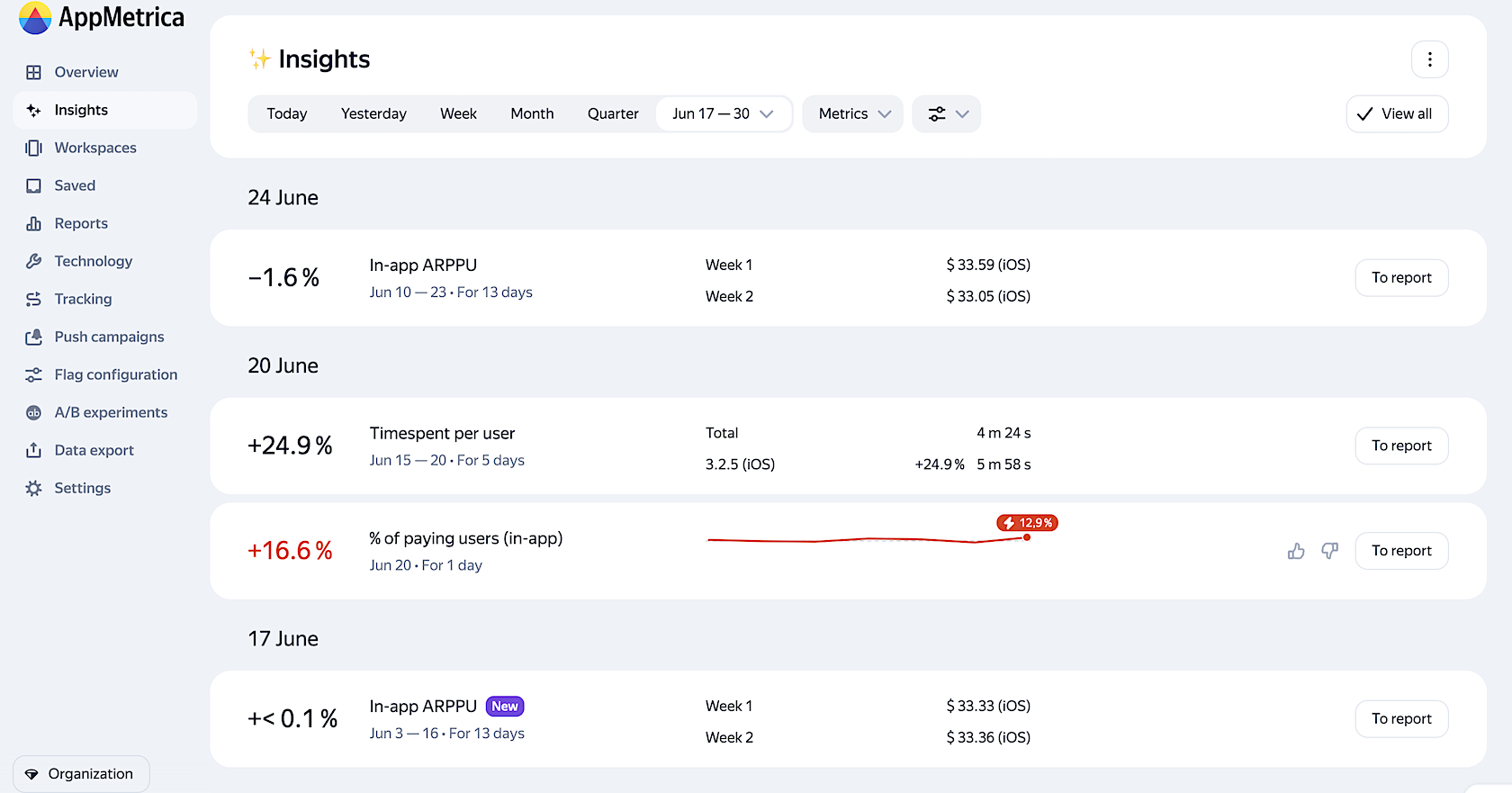Click the thumbs down feedback icon
This screenshot has height=793, width=1512.
coord(1329,551)
